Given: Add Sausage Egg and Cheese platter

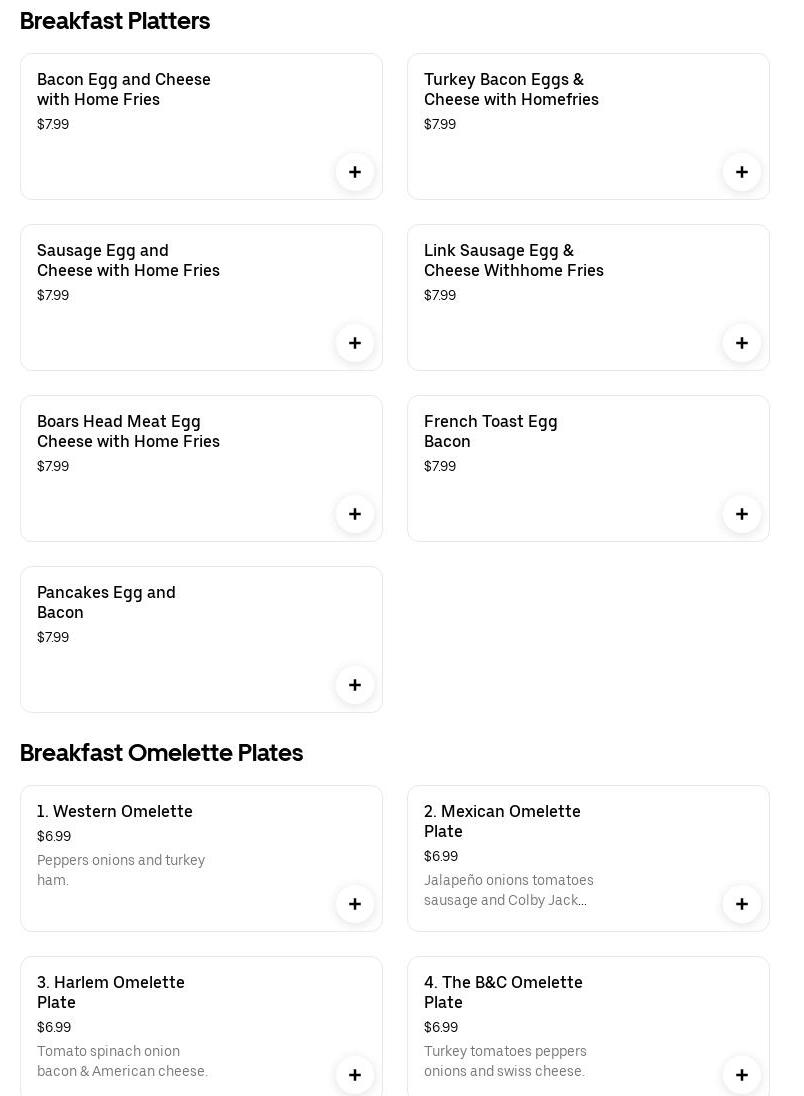Looking at the screenshot, I should [355, 343].
